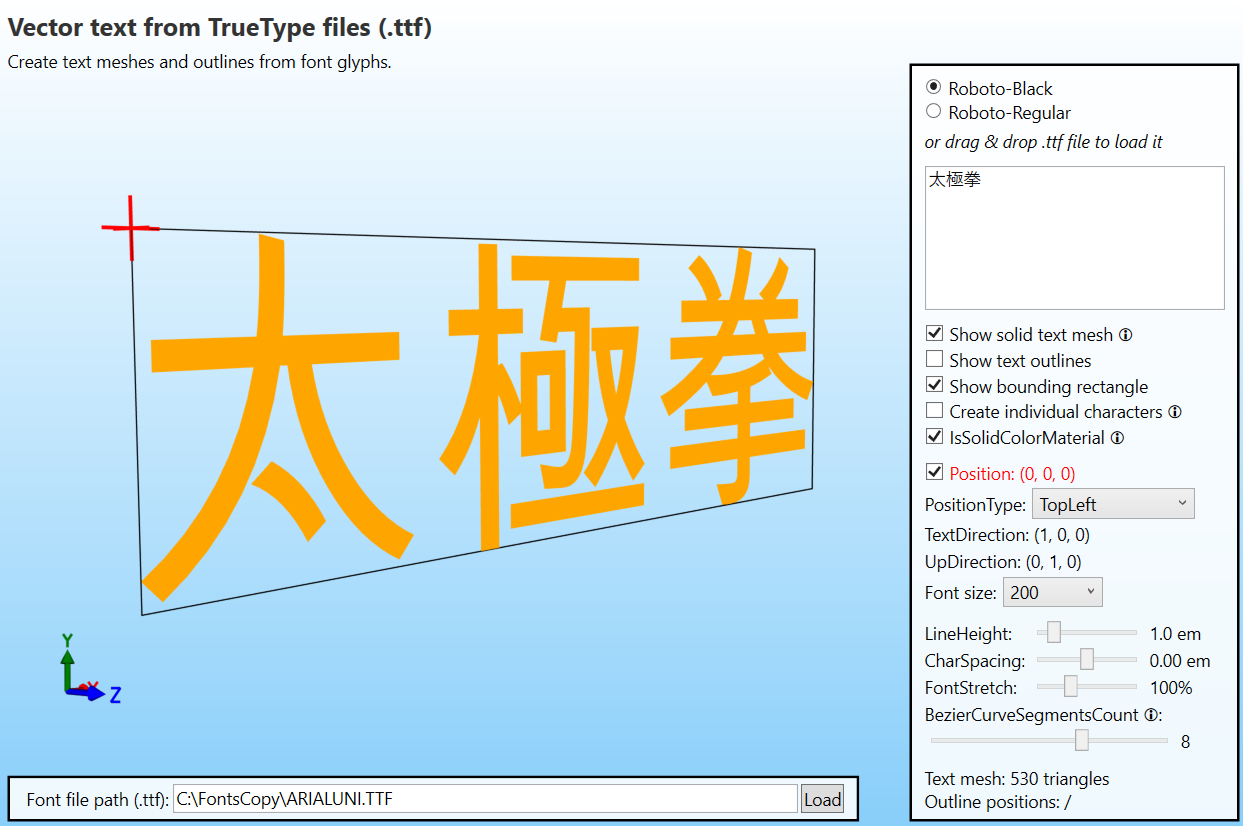Click the 'Outline positions: /' text
1243x826 pixels.
[x=998, y=802]
